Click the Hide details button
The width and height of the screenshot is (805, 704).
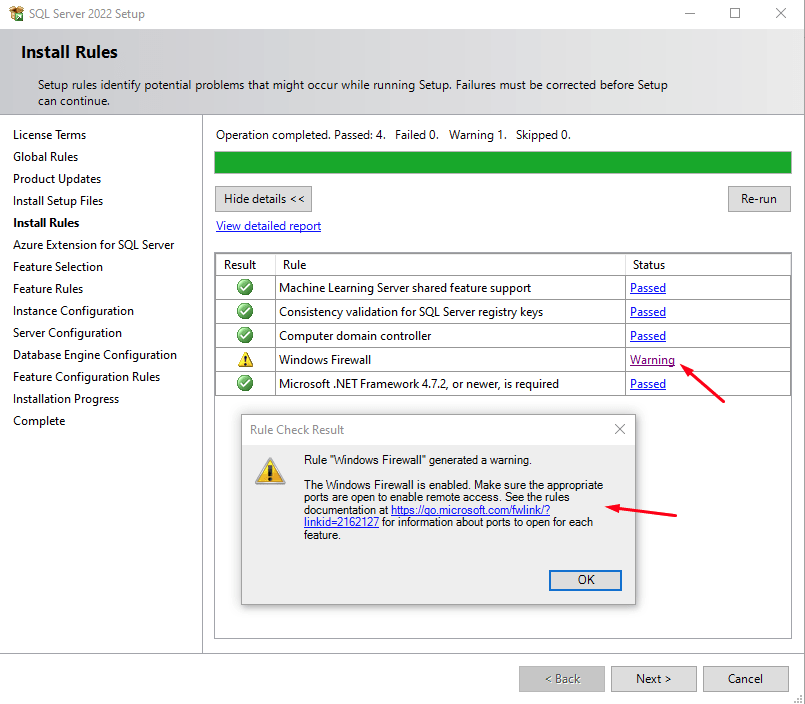tap(263, 199)
